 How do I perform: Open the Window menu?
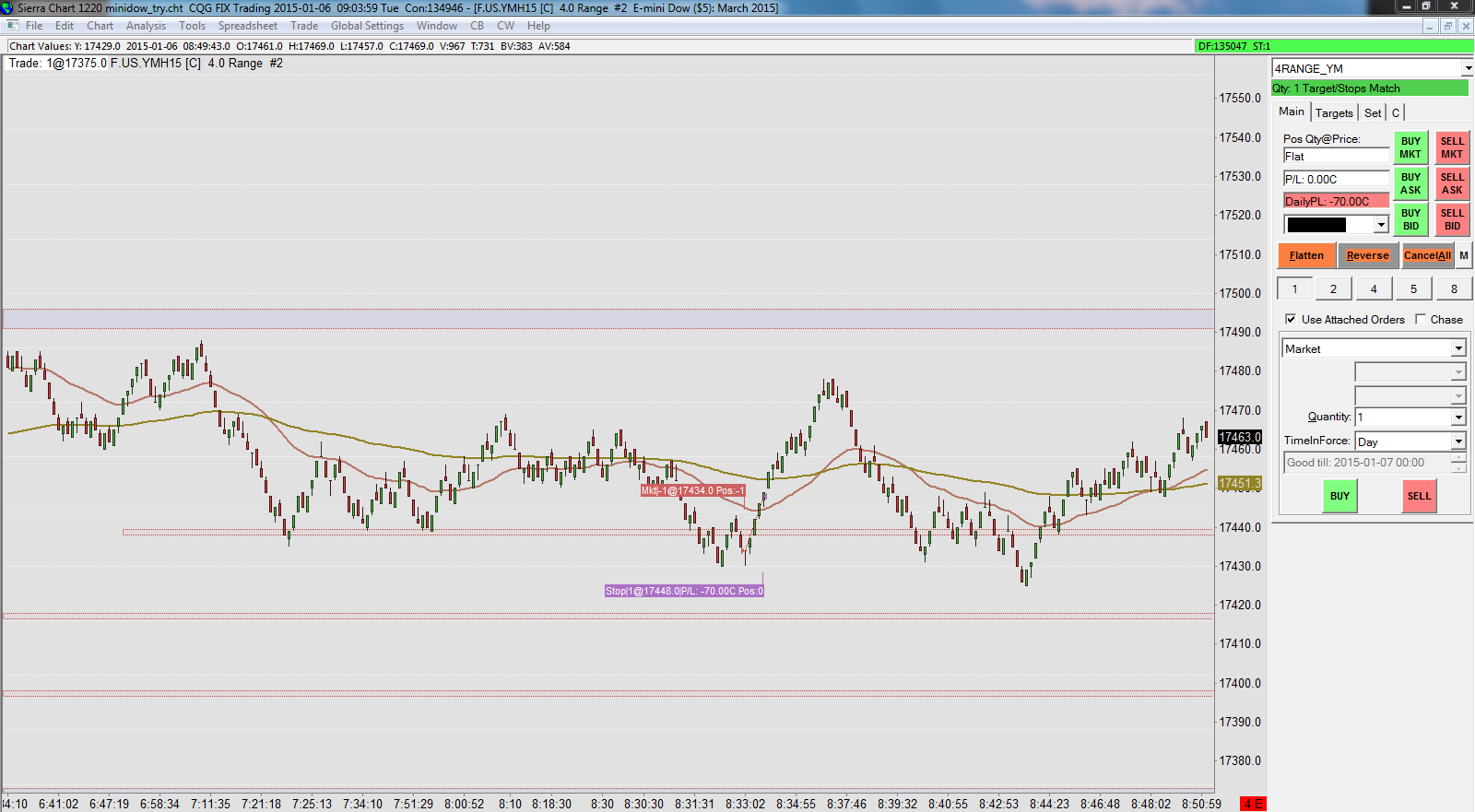[437, 26]
